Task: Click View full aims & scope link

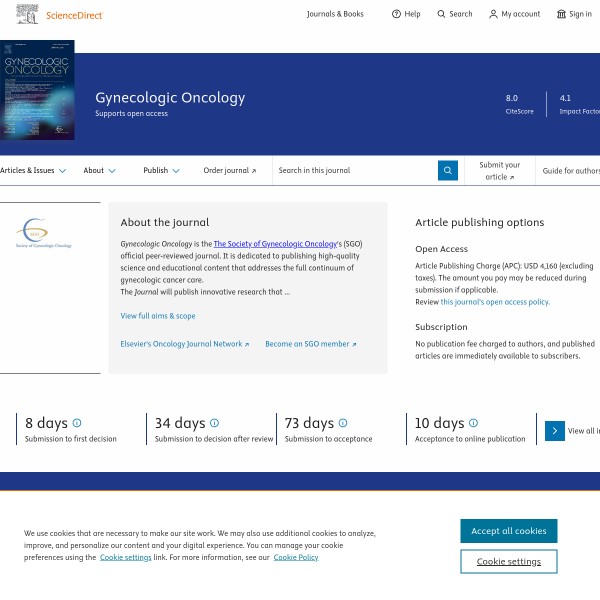Action: pyautogui.click(x=158, y=316)
